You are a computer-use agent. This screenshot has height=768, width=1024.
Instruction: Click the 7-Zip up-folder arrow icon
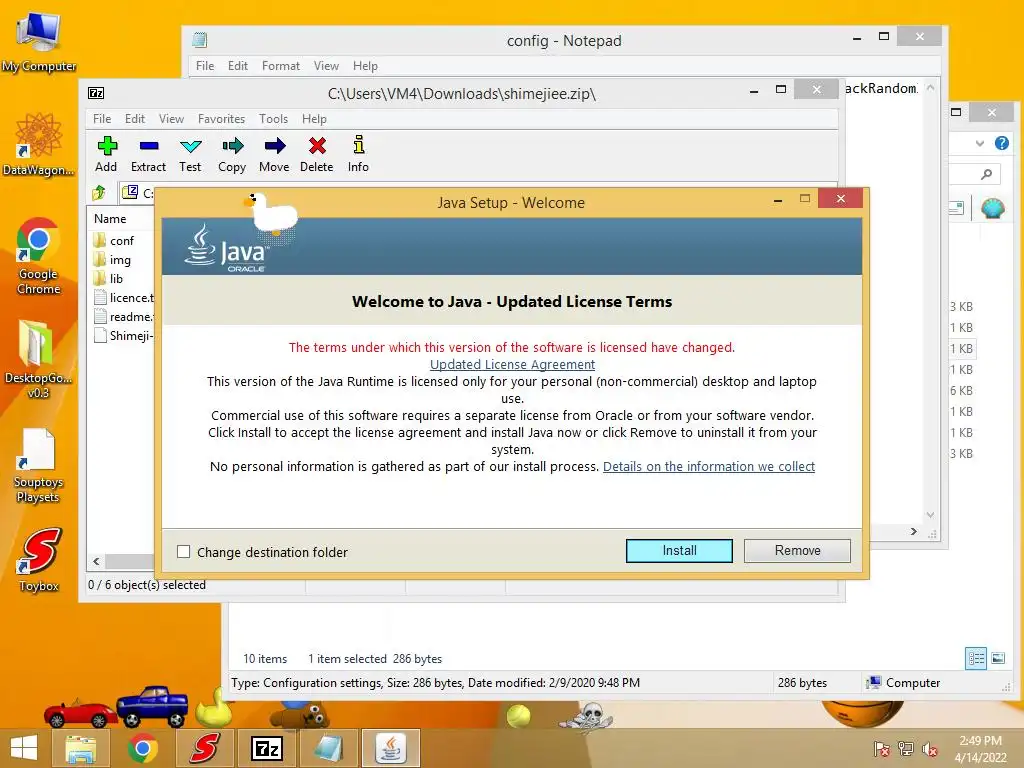click(x=99, y=193)
